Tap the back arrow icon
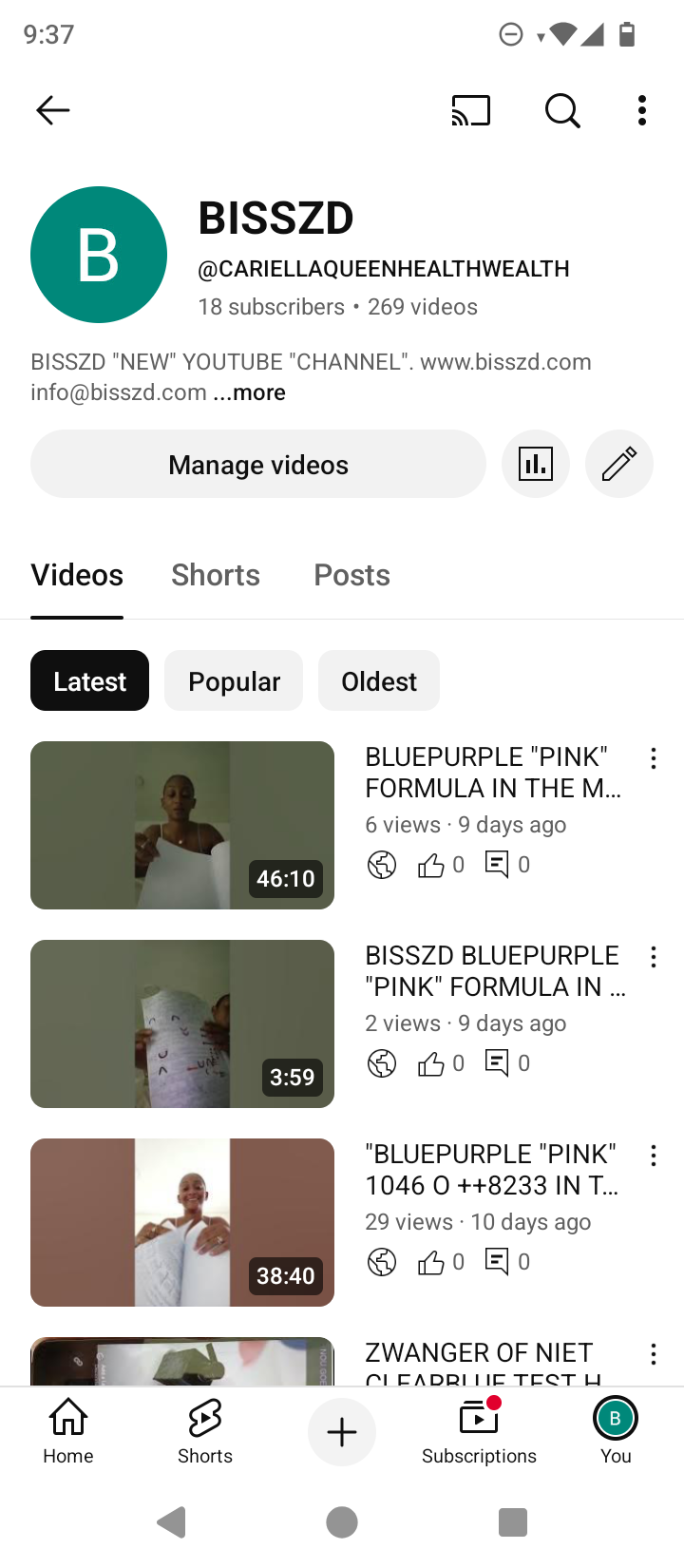The width and height of the screenshot is (684, 1568). 53,111
